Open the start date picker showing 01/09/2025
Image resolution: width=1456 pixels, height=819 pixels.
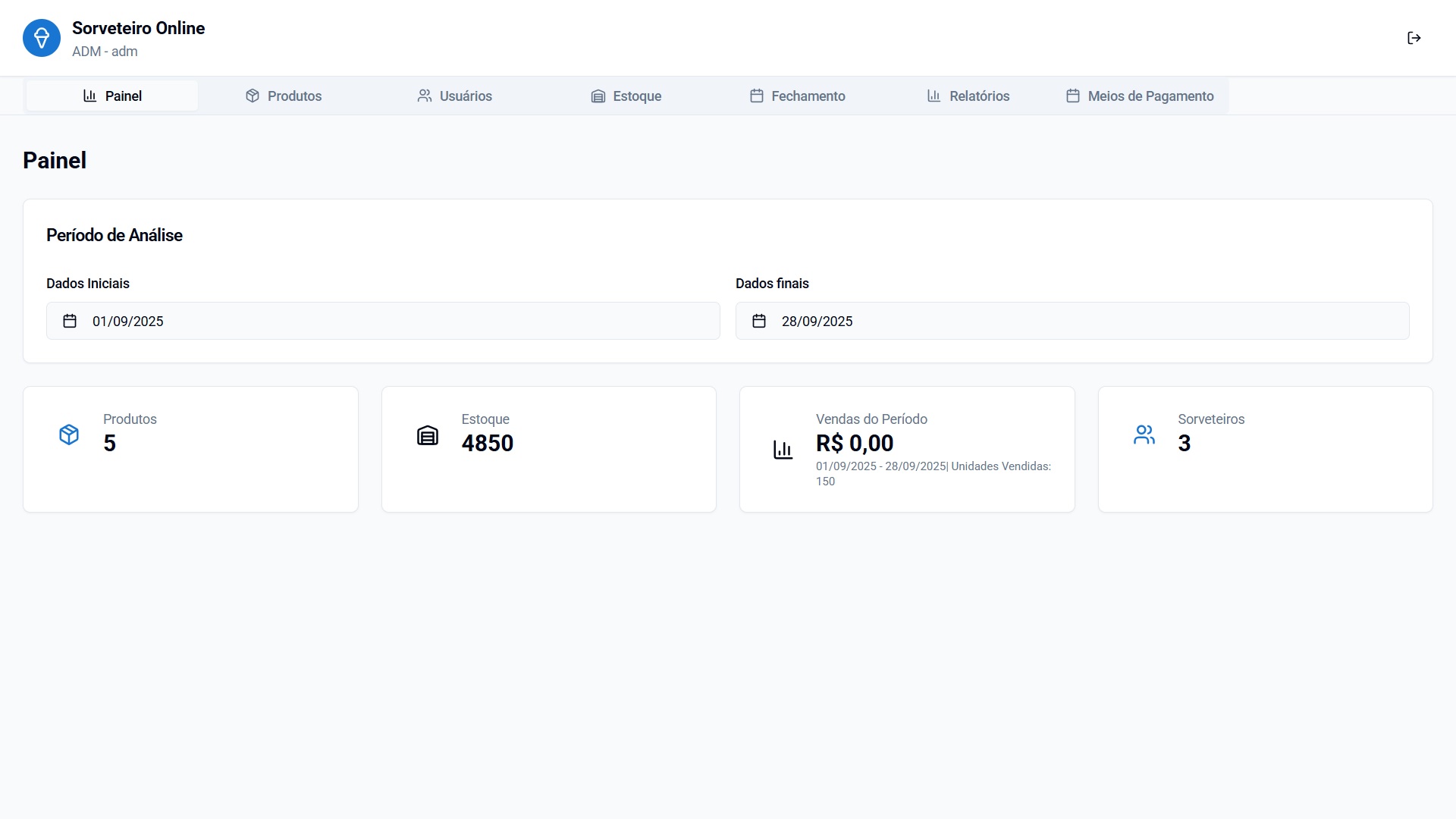[x=383, y=321]
